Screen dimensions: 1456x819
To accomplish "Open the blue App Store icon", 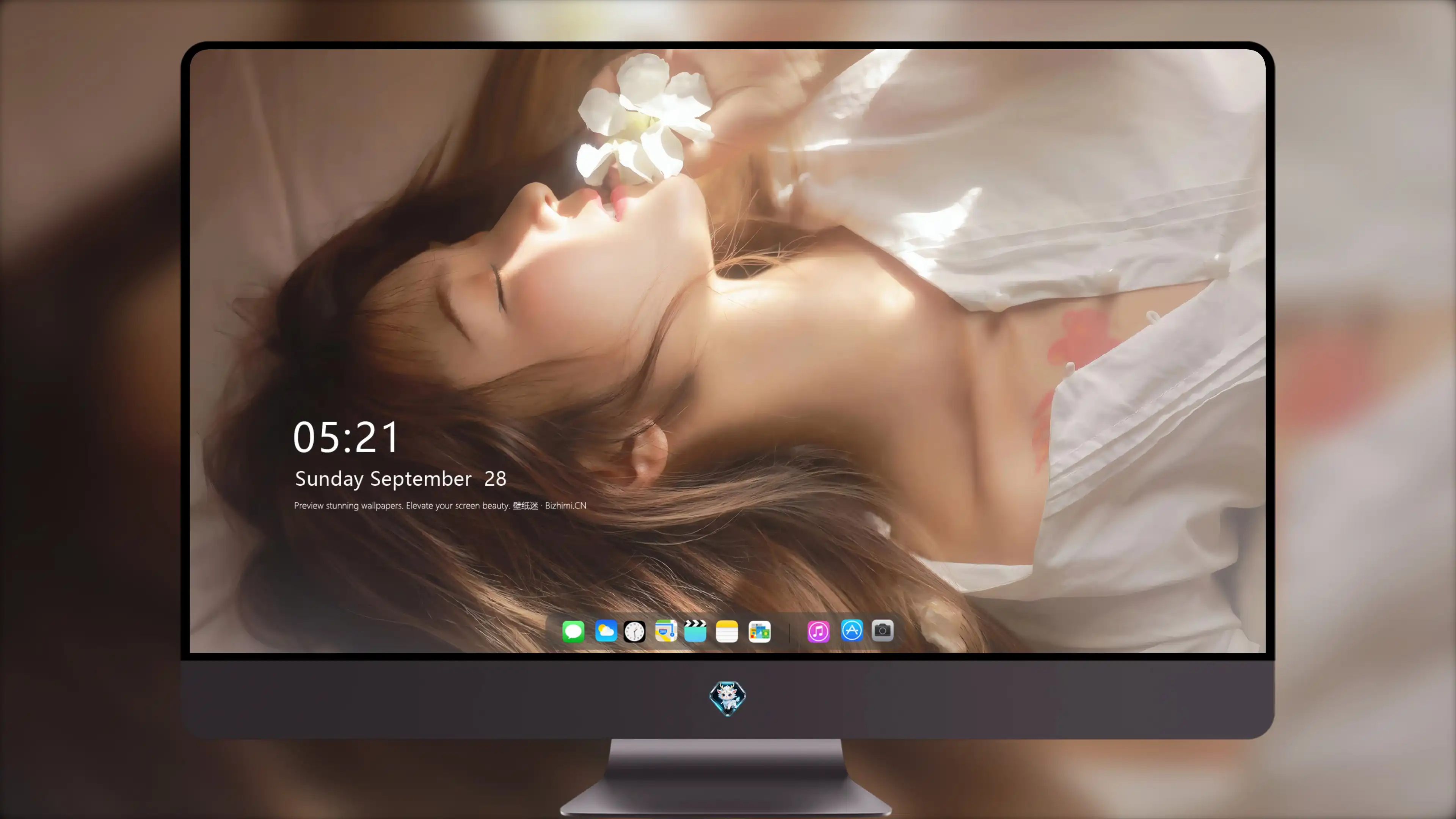I will pos(852,630).
